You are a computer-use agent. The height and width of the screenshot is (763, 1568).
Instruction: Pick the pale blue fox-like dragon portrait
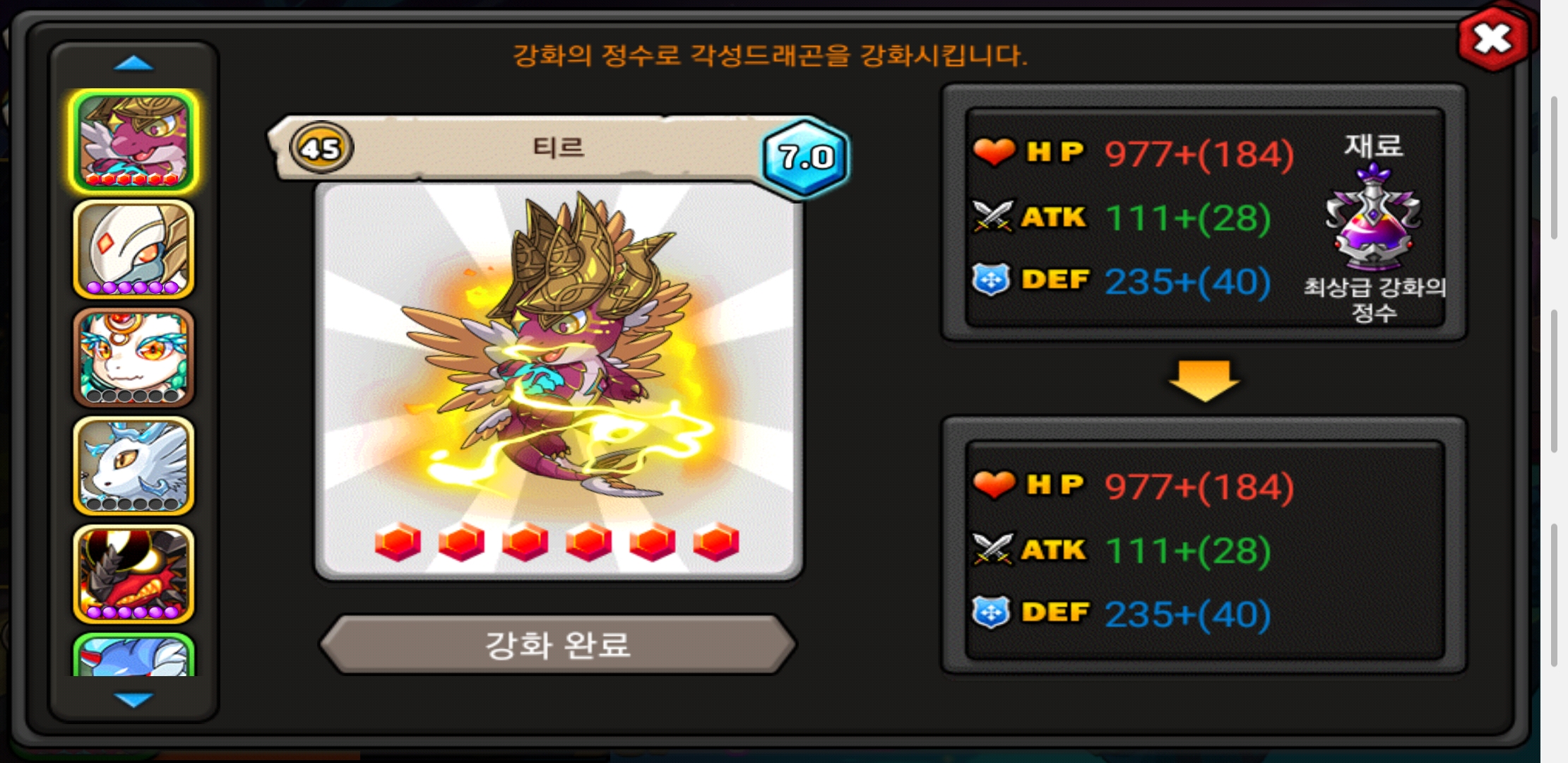pos(133,466)
